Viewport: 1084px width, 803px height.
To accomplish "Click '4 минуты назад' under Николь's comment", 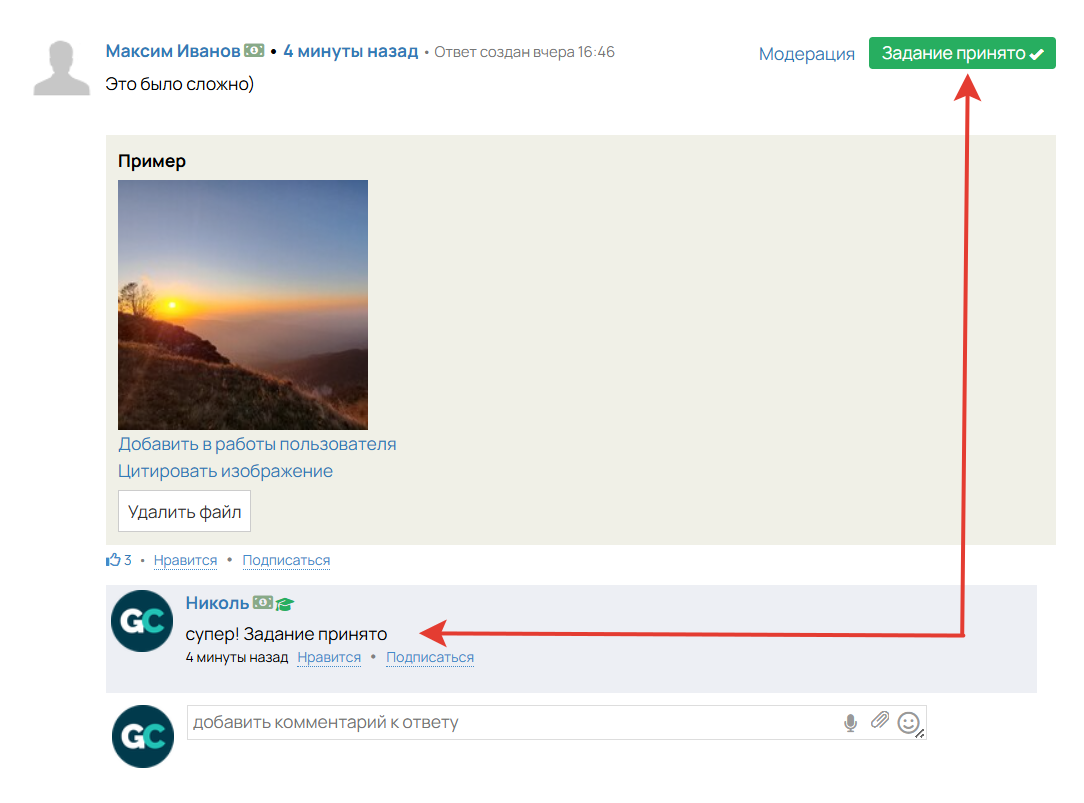I will [236, 657].
